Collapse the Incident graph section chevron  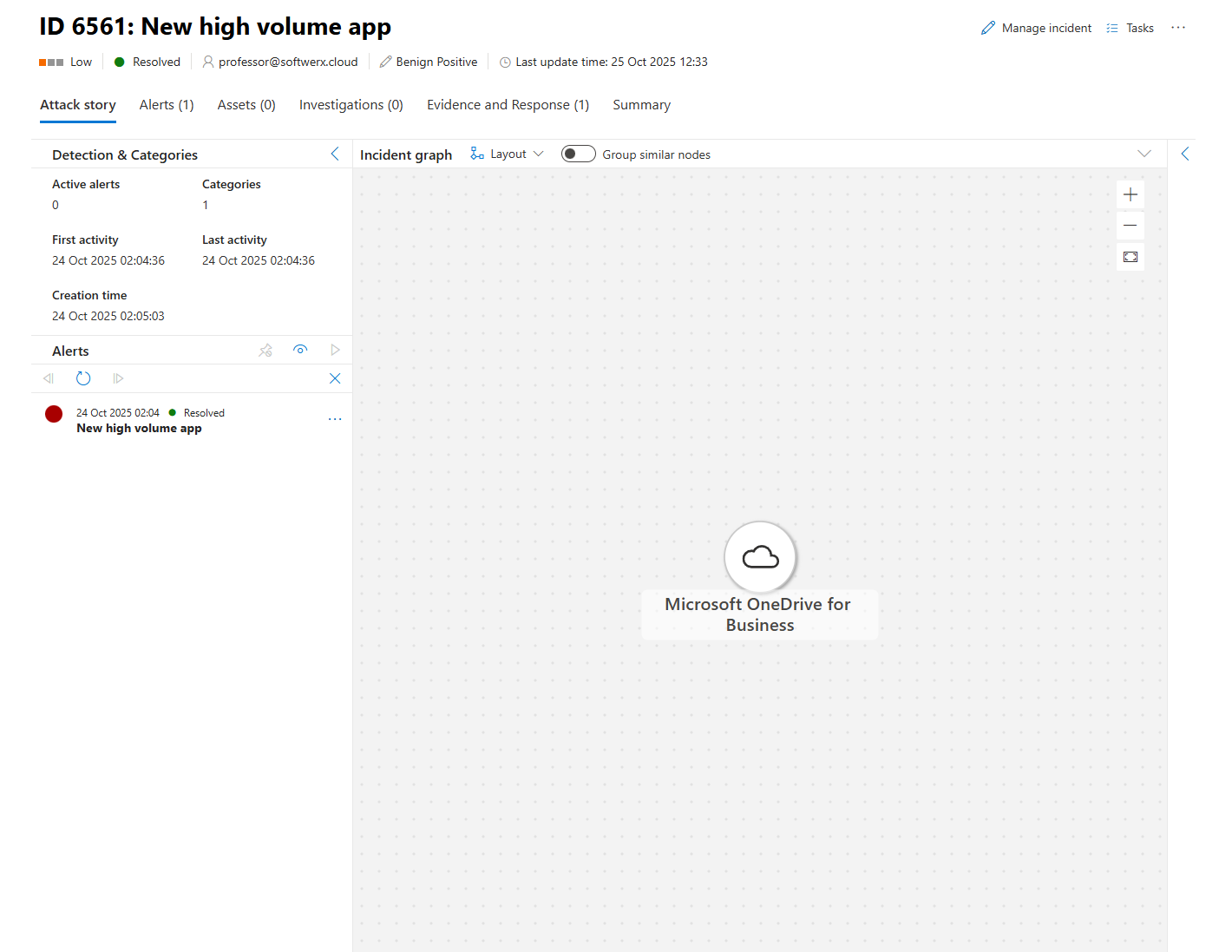tap(1144, 154)
